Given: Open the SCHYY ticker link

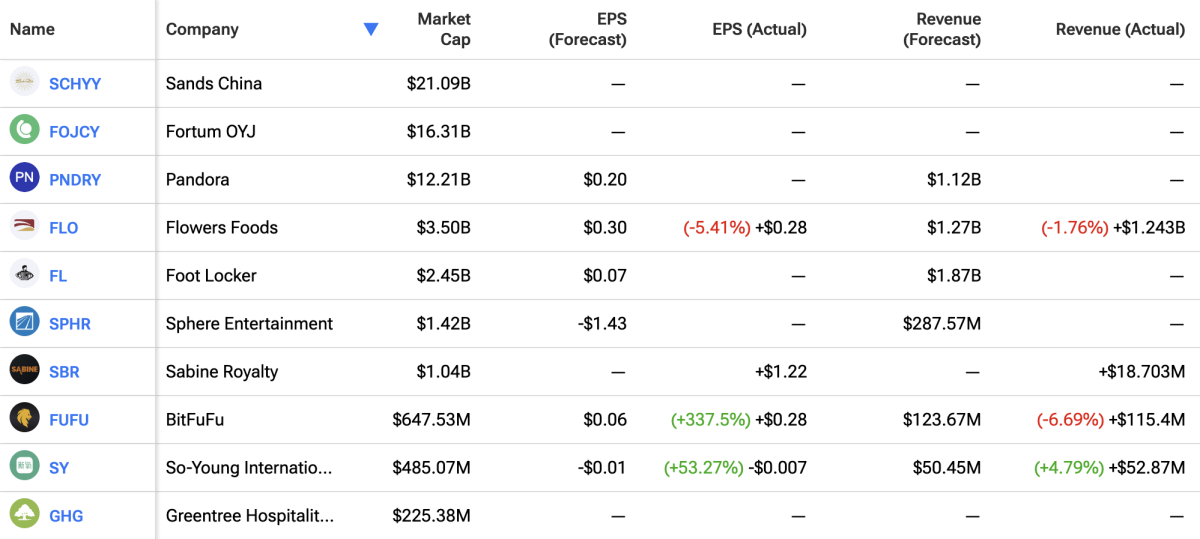Looking at the screenshot, I should pos(75,84).
